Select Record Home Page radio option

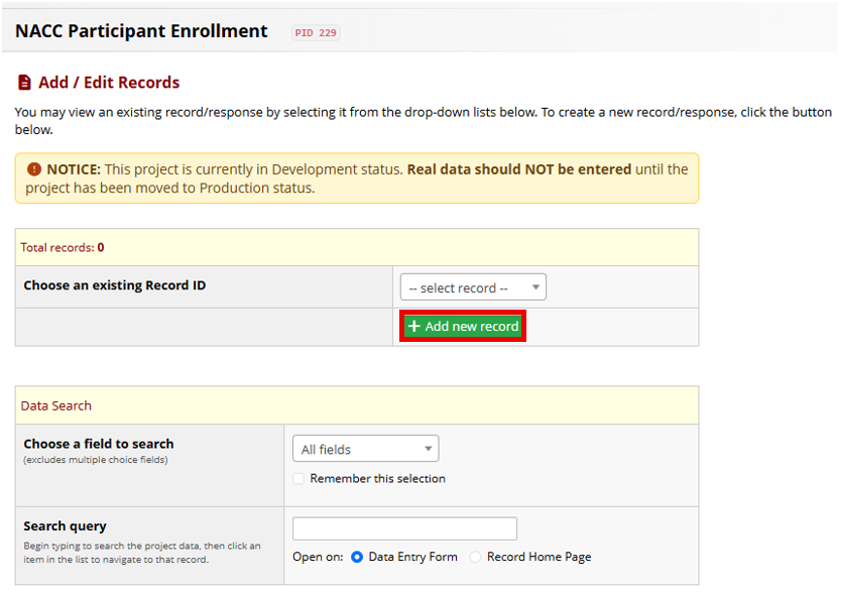475,557
